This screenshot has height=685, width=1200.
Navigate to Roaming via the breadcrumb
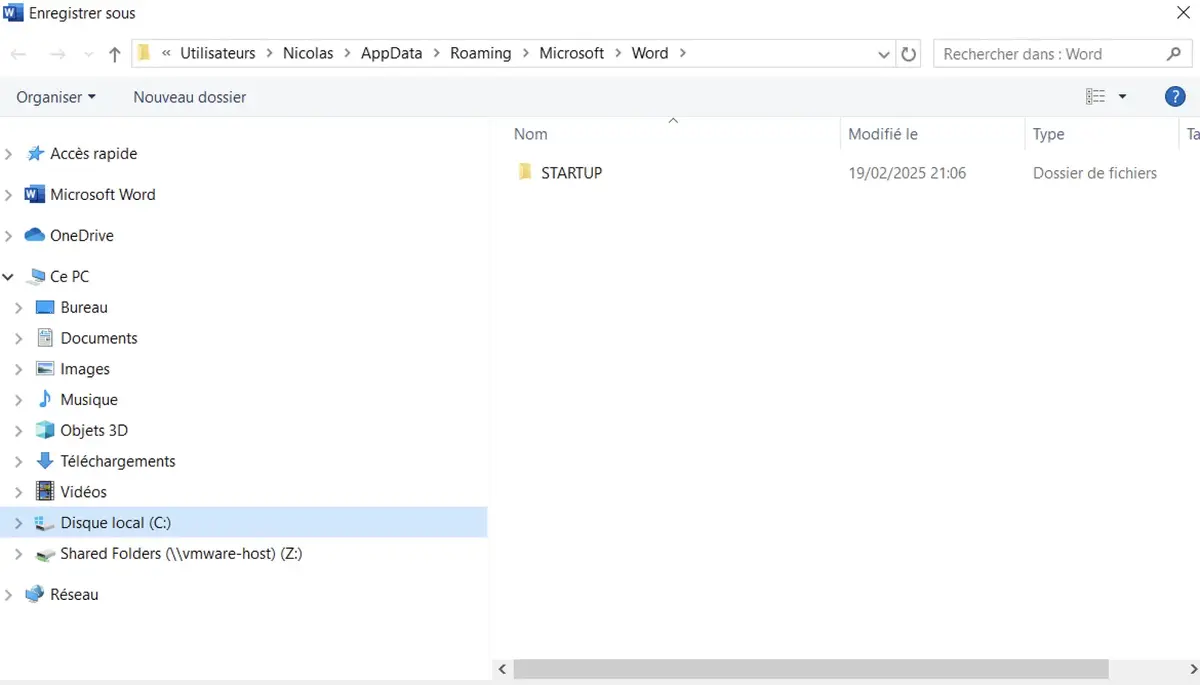pyautogui.click(x=480, y=53)
